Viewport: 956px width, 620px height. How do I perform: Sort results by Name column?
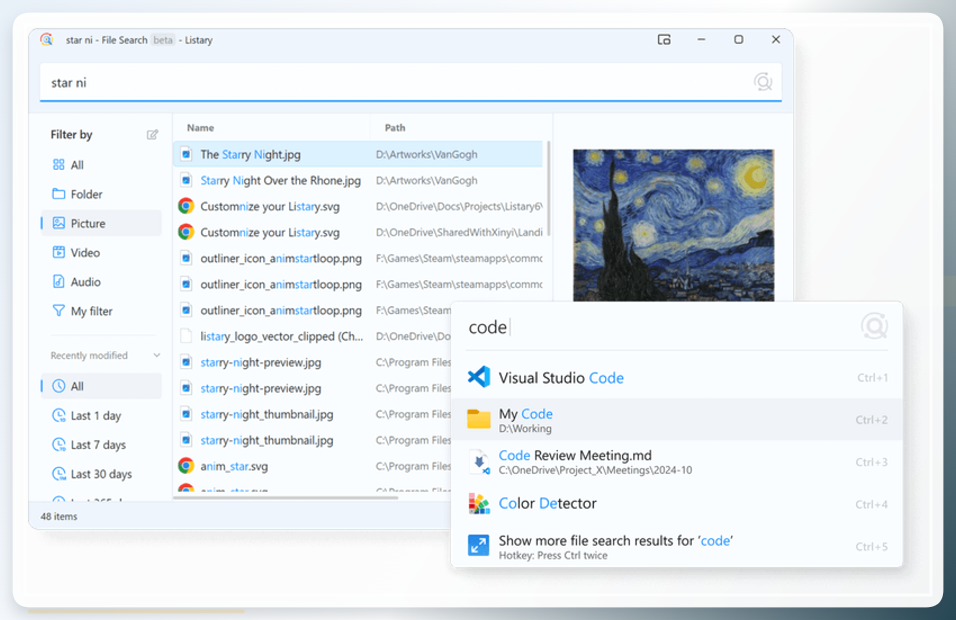point(201,127)
